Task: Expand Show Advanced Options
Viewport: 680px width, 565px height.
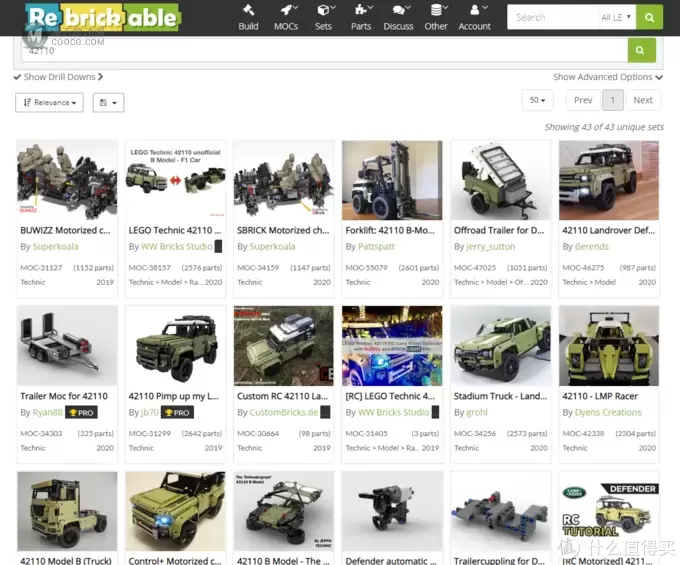Action: pyautogui.click(x=608, y=77)
